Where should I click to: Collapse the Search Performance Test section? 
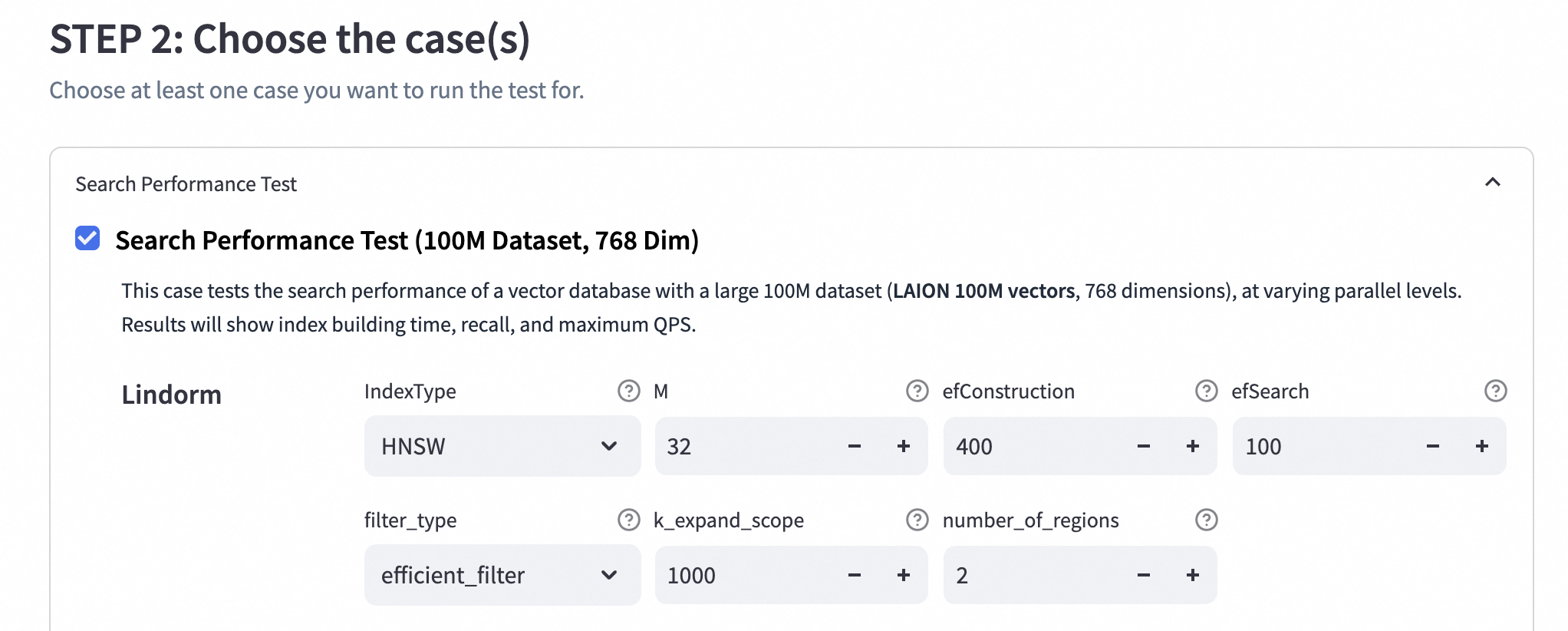[1492, 183]
